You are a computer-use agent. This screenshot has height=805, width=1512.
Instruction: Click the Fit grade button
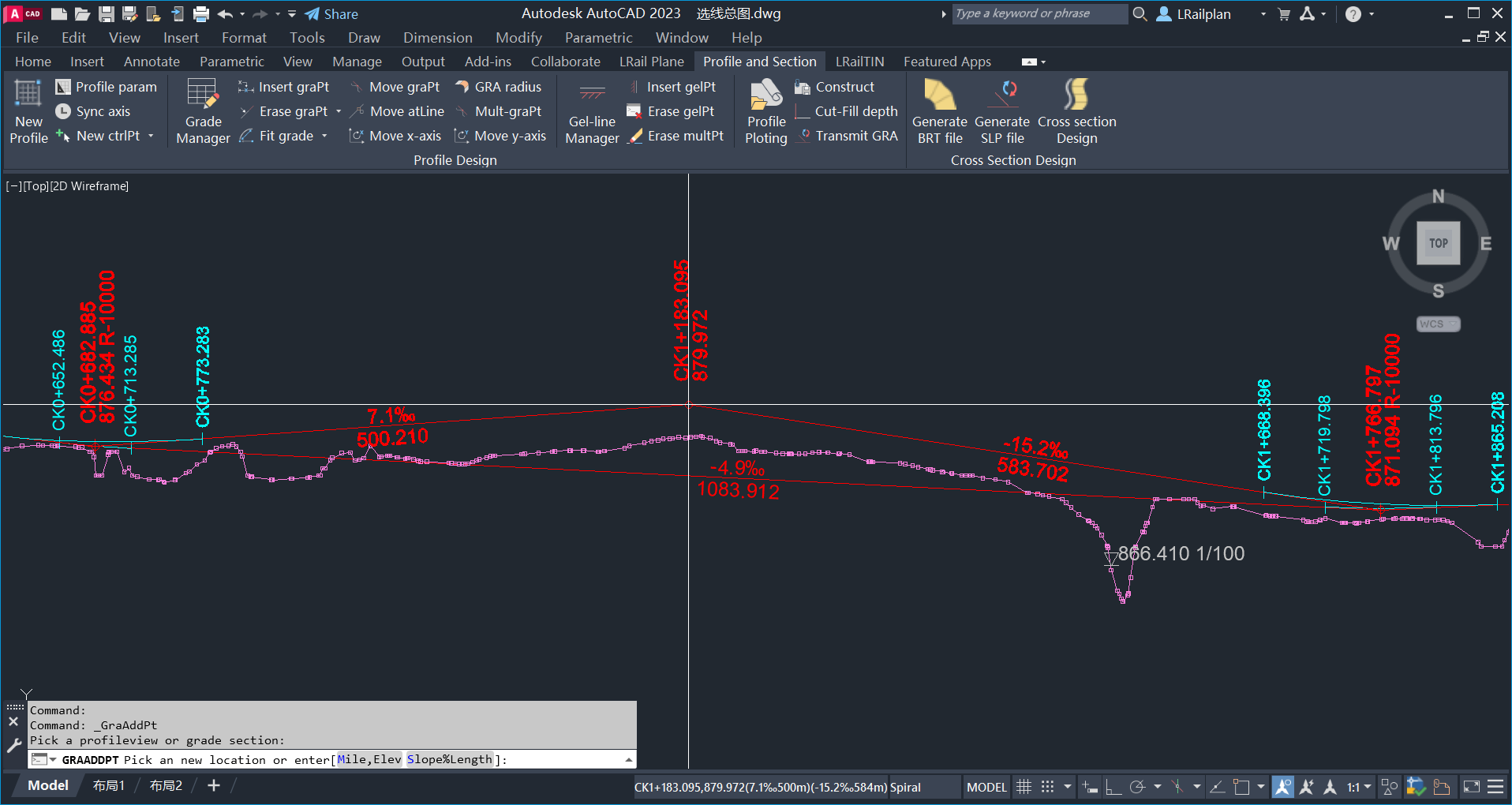click(276, 136)
